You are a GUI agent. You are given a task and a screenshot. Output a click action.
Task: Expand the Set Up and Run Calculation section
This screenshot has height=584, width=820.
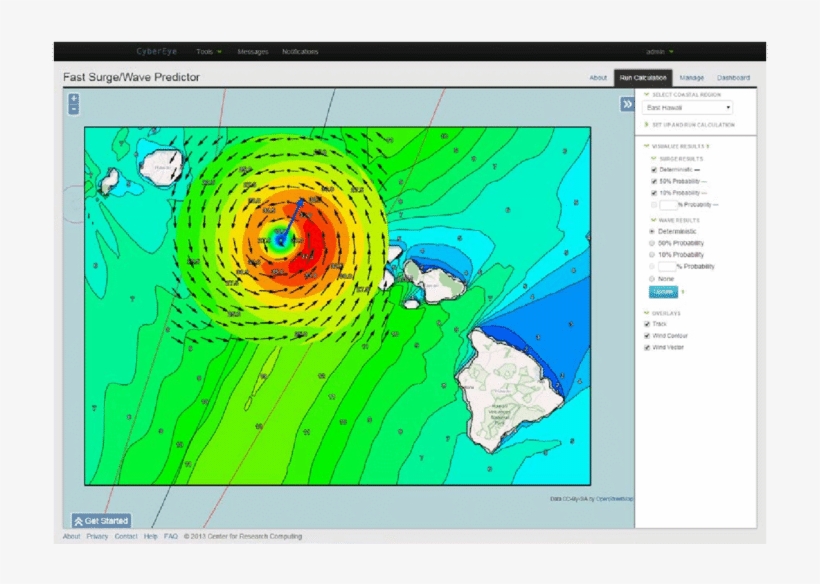click(694, 125)
